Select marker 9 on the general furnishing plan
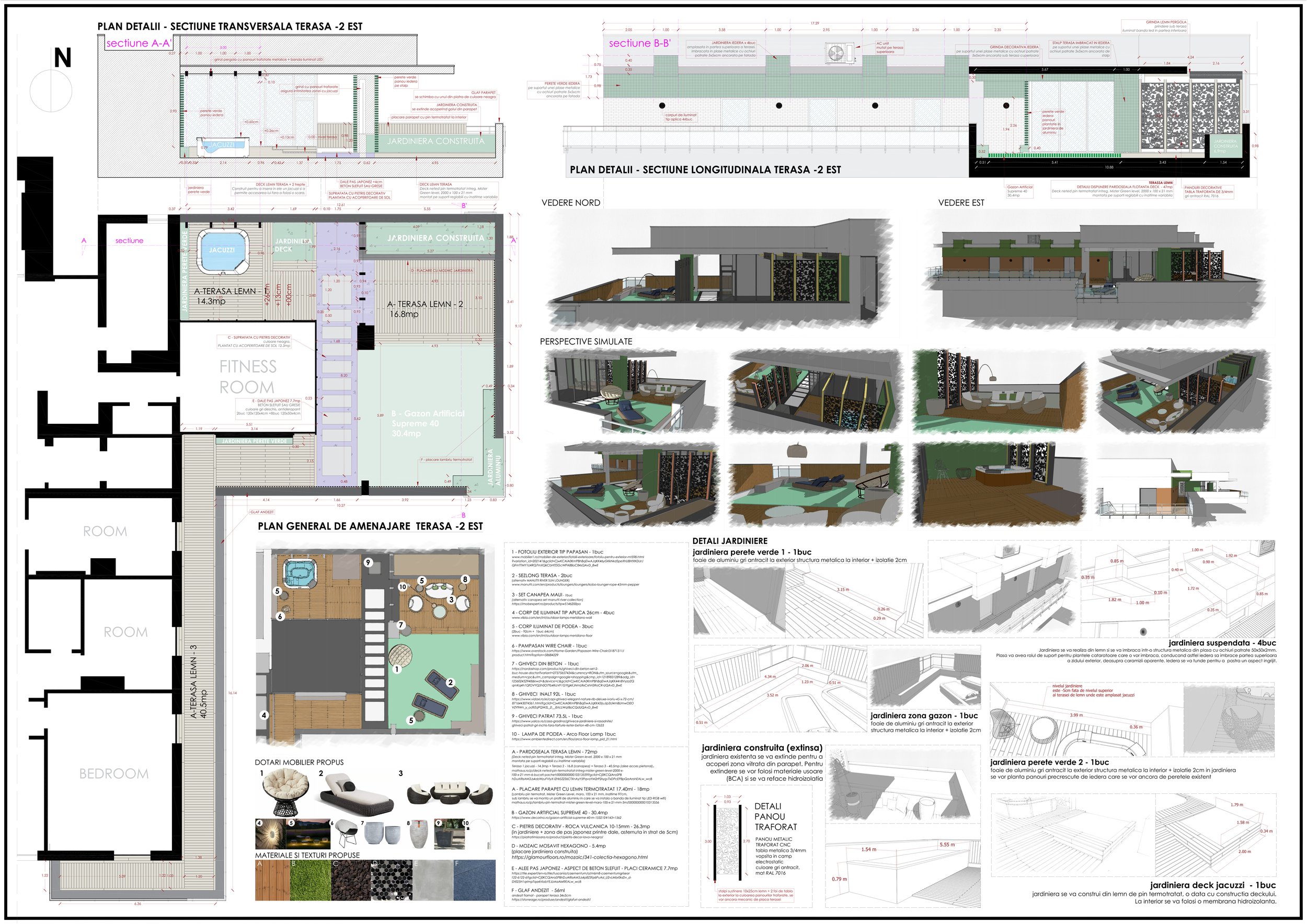The height and width of the screenshot is (924, 1307). (368, 563)
